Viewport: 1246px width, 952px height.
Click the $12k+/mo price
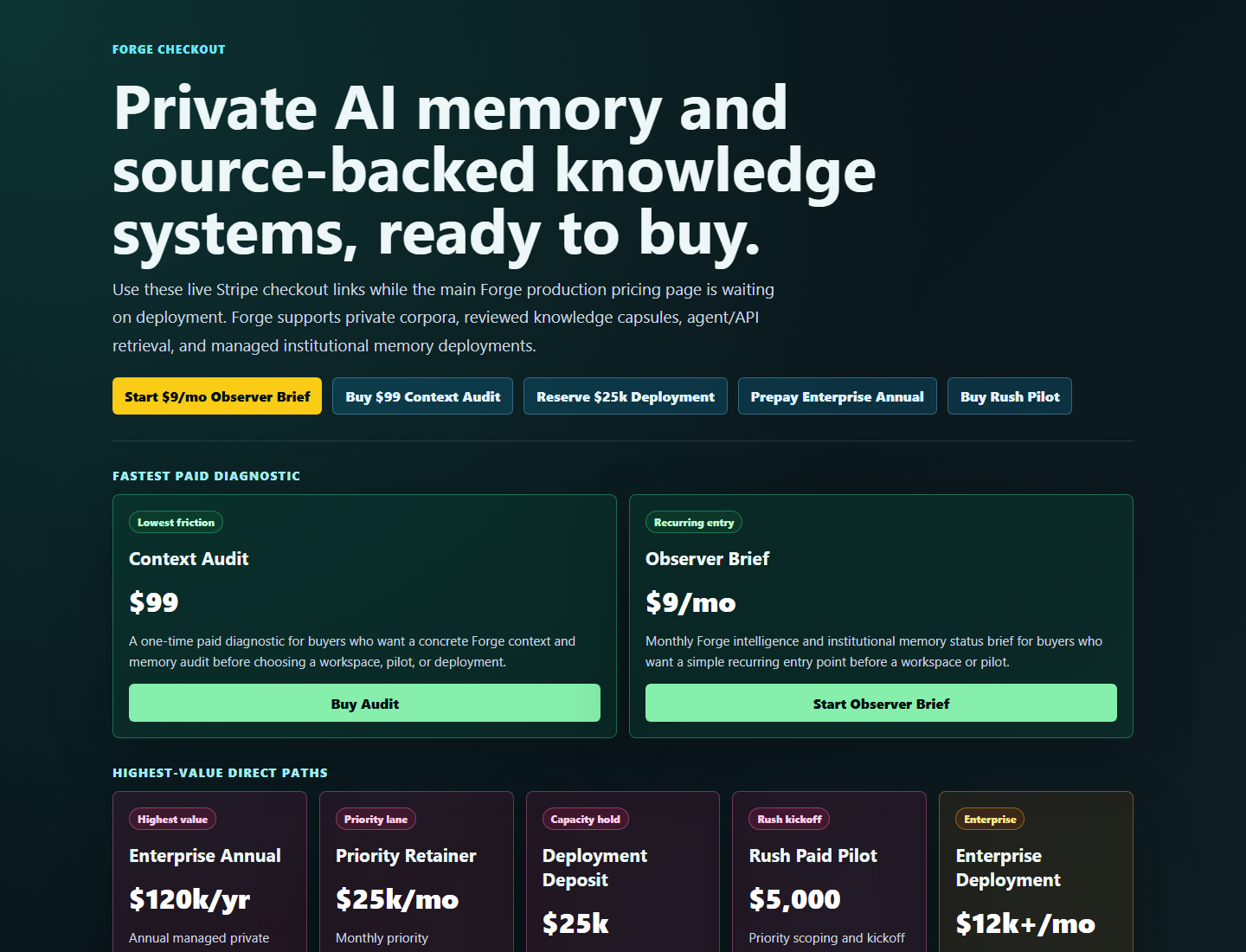coord(1025,923)
